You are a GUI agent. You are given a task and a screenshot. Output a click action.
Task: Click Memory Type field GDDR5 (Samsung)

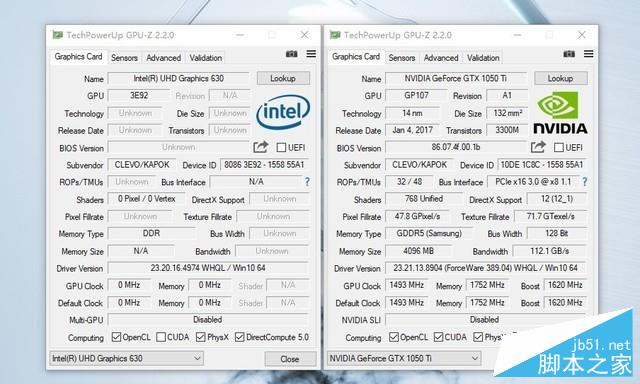coord(429,233)
